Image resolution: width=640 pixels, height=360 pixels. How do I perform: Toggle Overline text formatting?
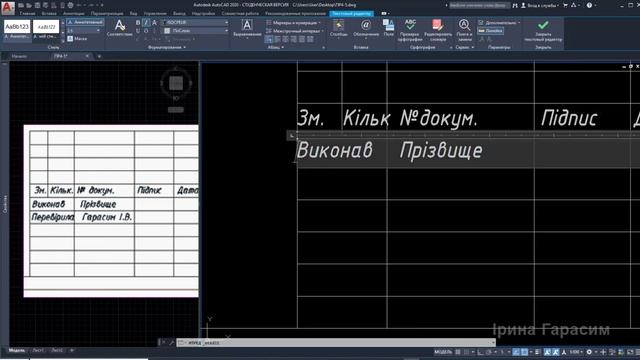(x=146, y=31)
